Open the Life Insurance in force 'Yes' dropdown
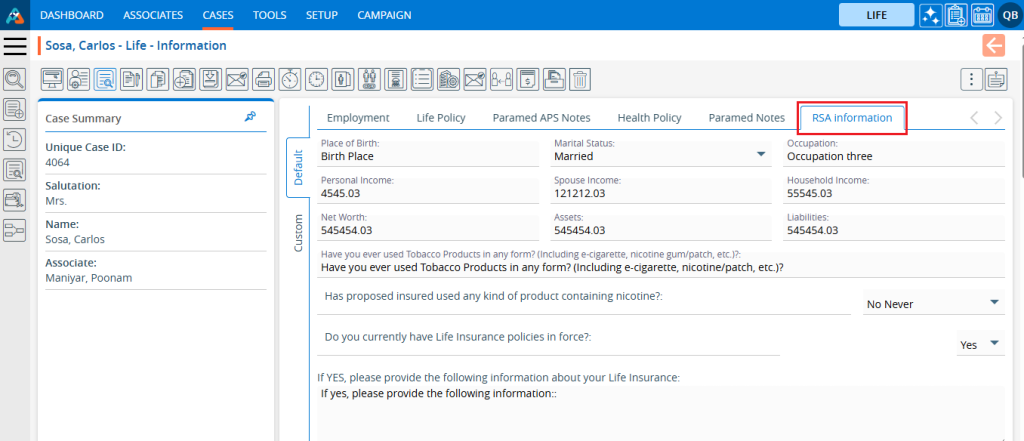Image resolution: width=1024 pixels, height=441 pixels. 994,343
